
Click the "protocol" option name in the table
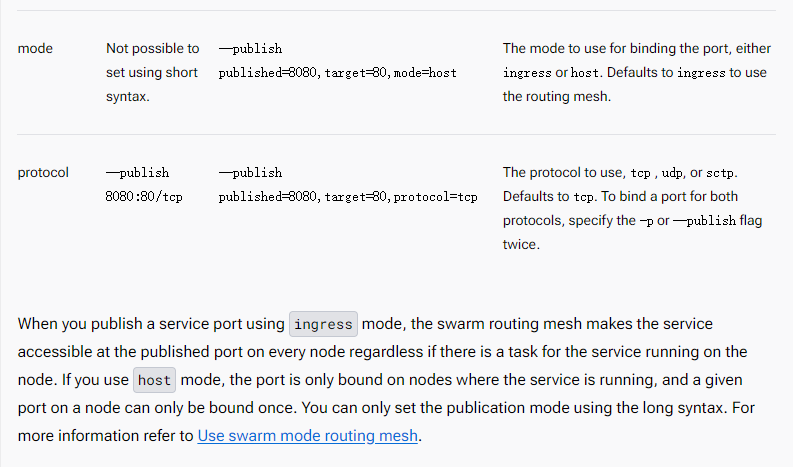[x=43, y=172]
